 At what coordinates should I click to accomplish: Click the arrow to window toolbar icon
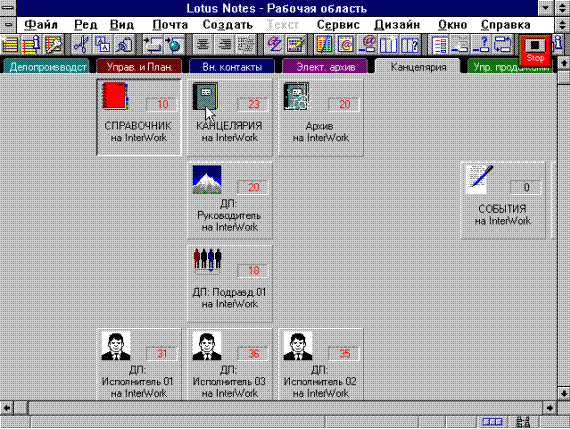153,45
